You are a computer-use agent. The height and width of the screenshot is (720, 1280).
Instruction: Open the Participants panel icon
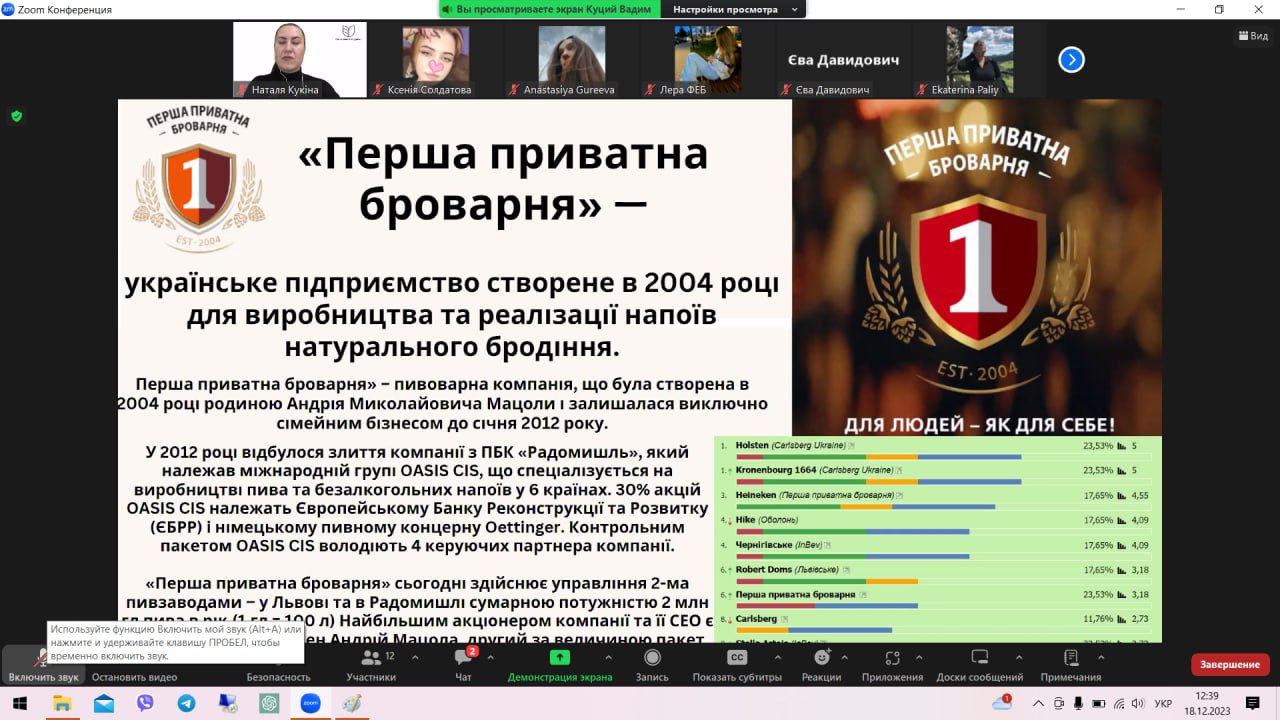371,658
